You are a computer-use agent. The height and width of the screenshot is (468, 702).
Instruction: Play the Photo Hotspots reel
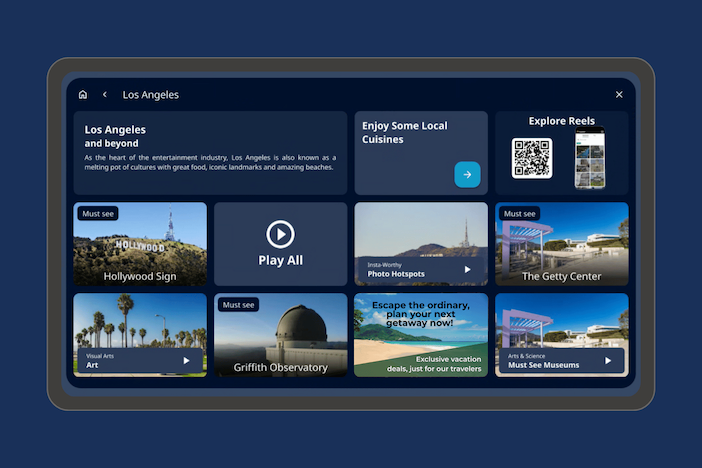(466, 270)
